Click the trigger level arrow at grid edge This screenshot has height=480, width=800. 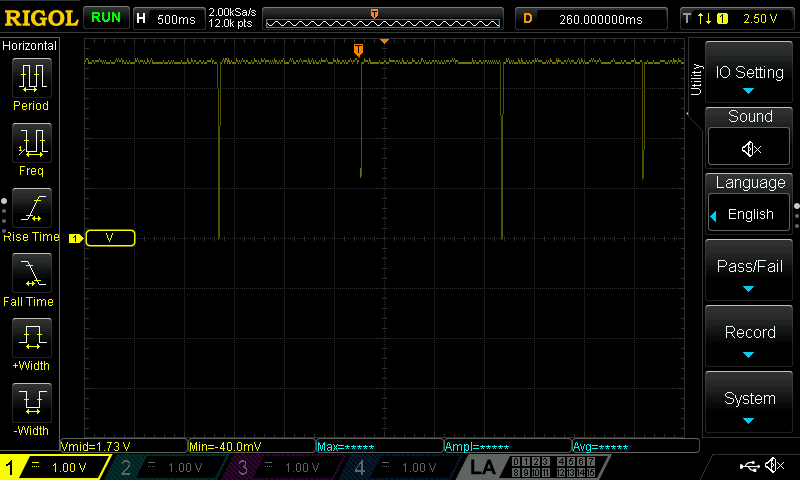(687, 113)
